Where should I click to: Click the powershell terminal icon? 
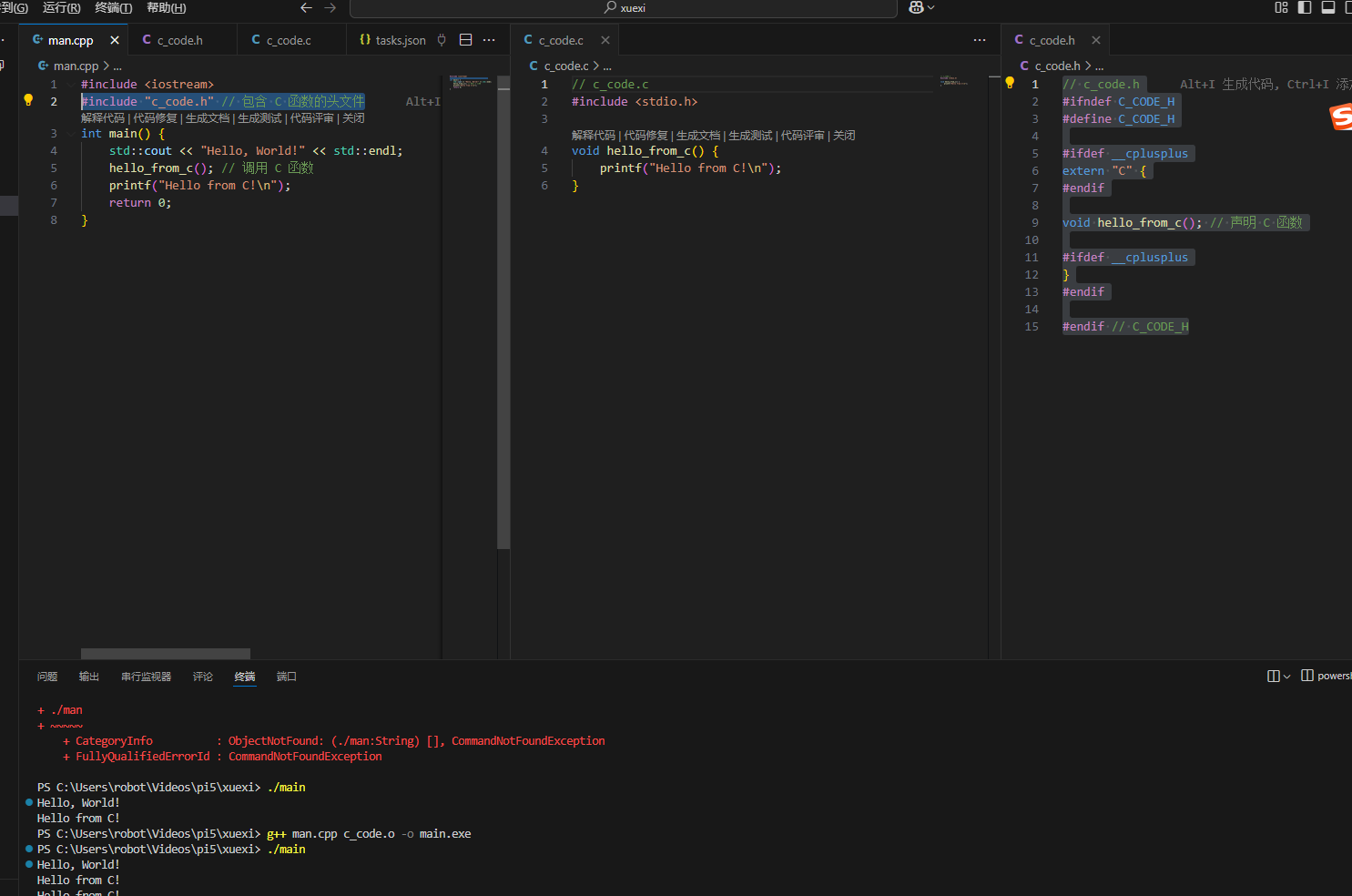click(x=1307, y=676)
